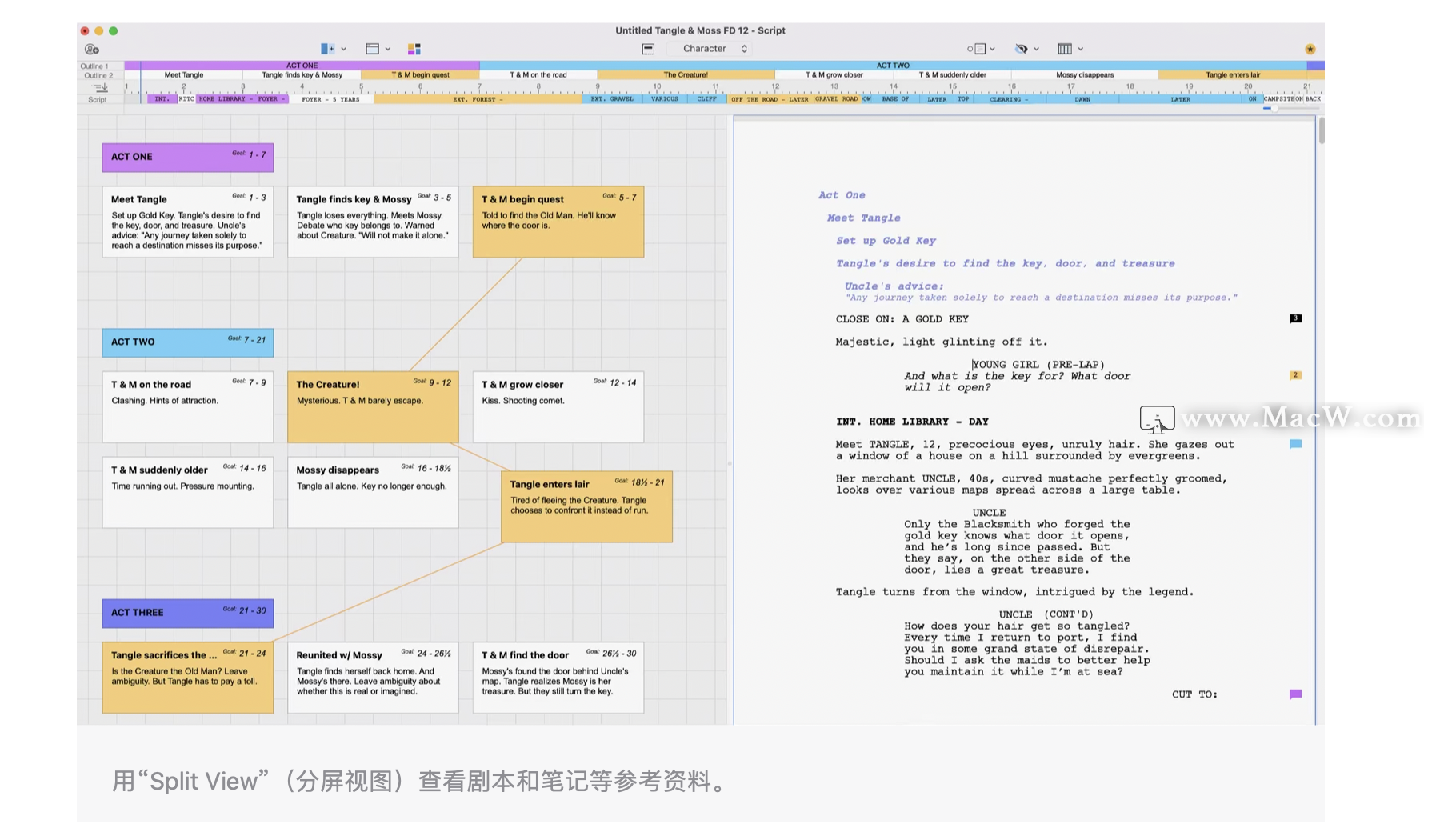Select the T & M grow closer card

[x=558, y=406]
